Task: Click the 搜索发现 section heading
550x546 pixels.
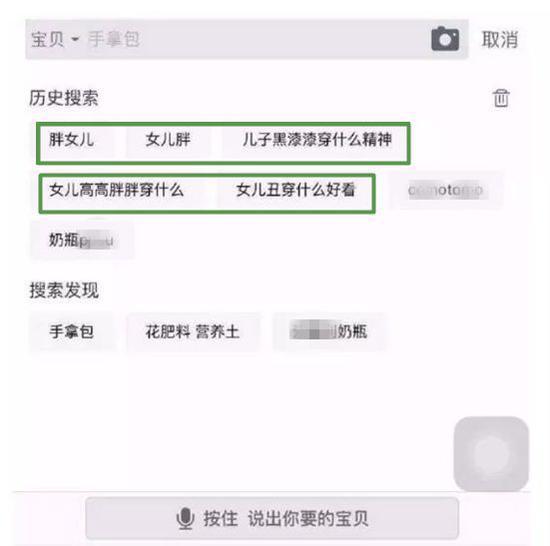Action: click(x=64, y=290)
